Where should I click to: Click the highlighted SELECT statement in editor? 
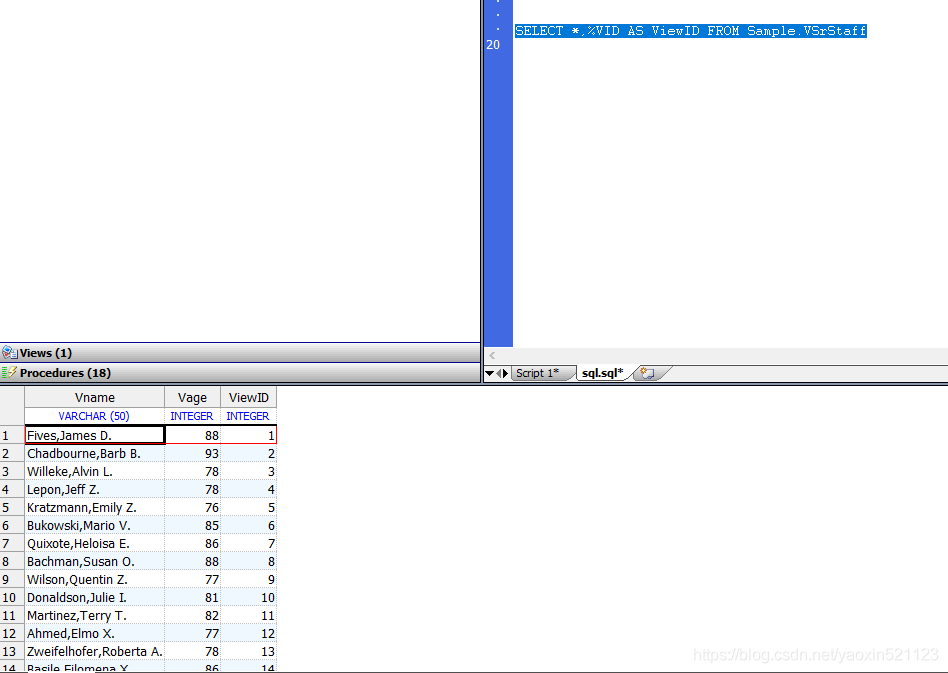(690, 31)
